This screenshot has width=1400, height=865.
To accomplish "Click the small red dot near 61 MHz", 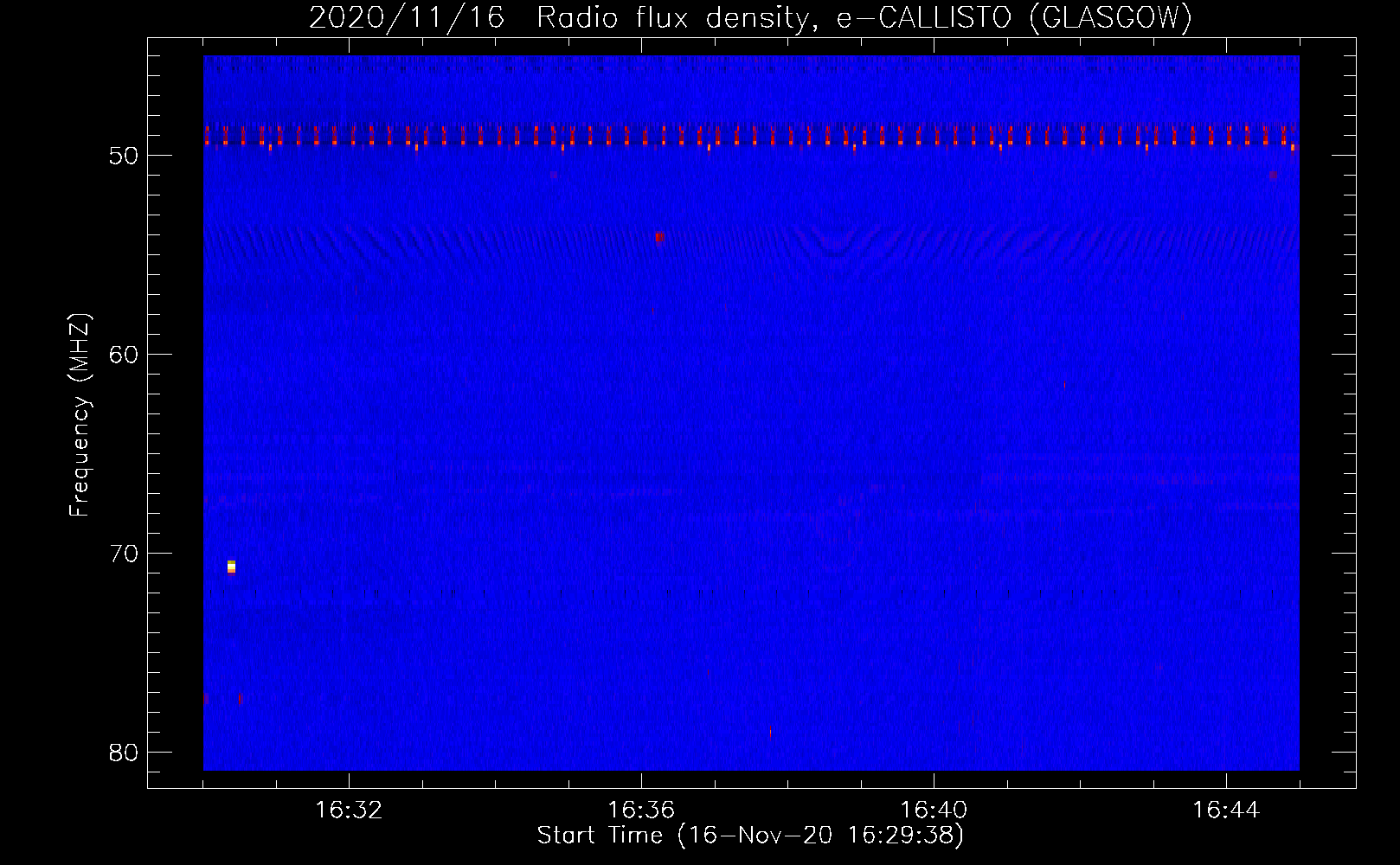I will point(1064,383).
